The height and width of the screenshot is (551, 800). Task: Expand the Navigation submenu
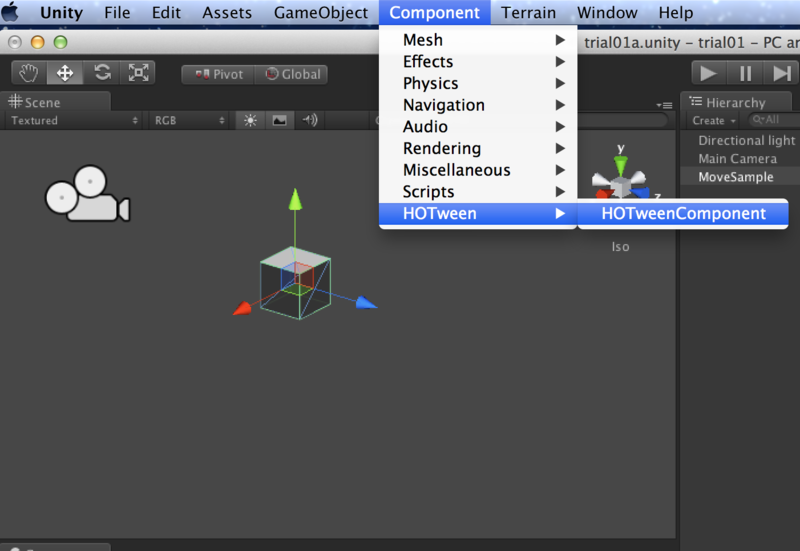click(478, 105)
